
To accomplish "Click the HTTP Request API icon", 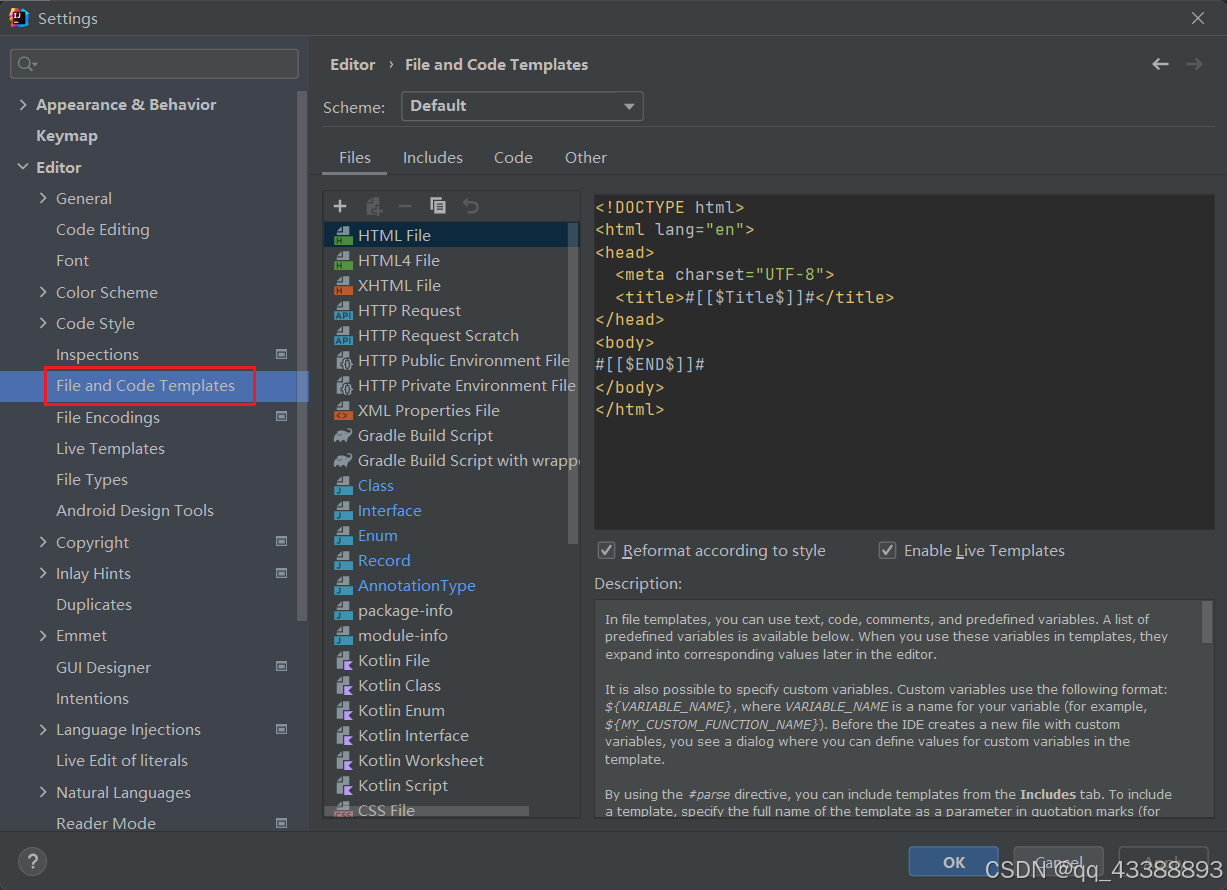I will [x=343, y=310].
